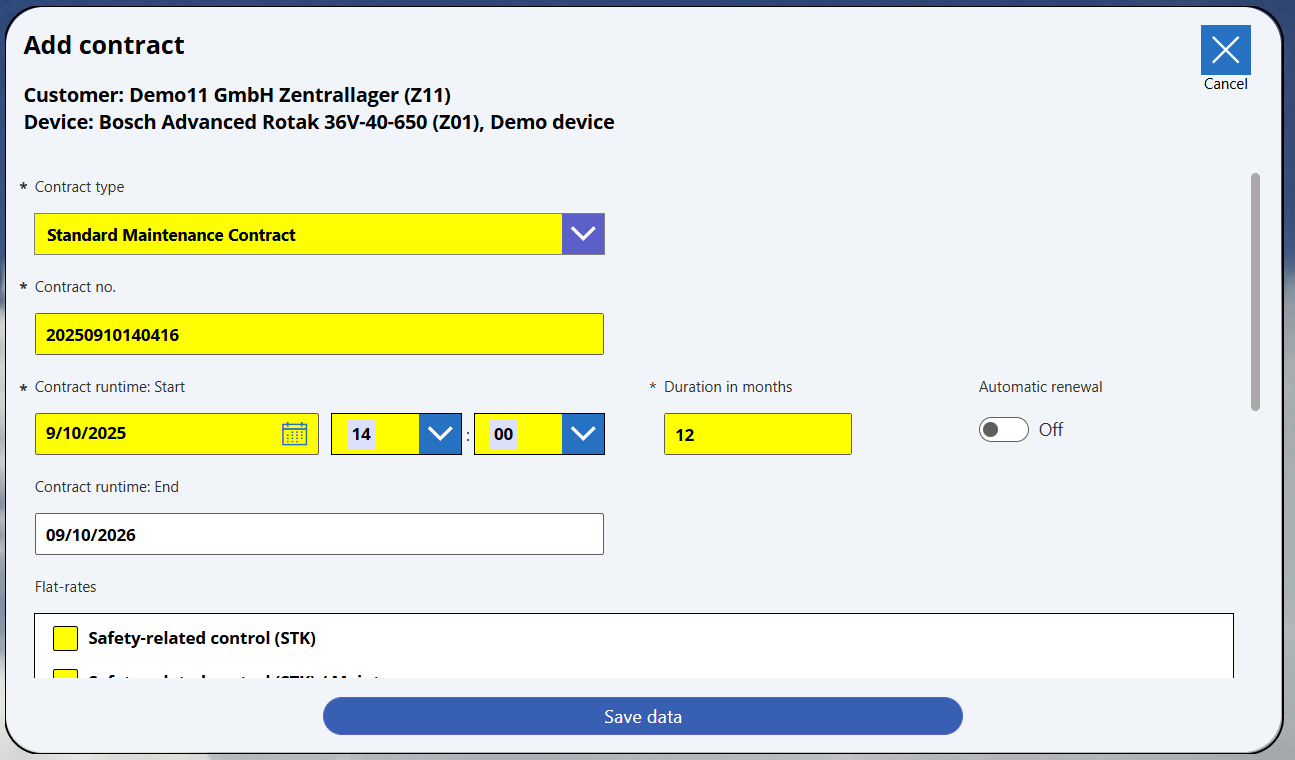1295x760 pixels.
Task: Click the Standard Maintenance Contract selection box
Action: (298, 234)
